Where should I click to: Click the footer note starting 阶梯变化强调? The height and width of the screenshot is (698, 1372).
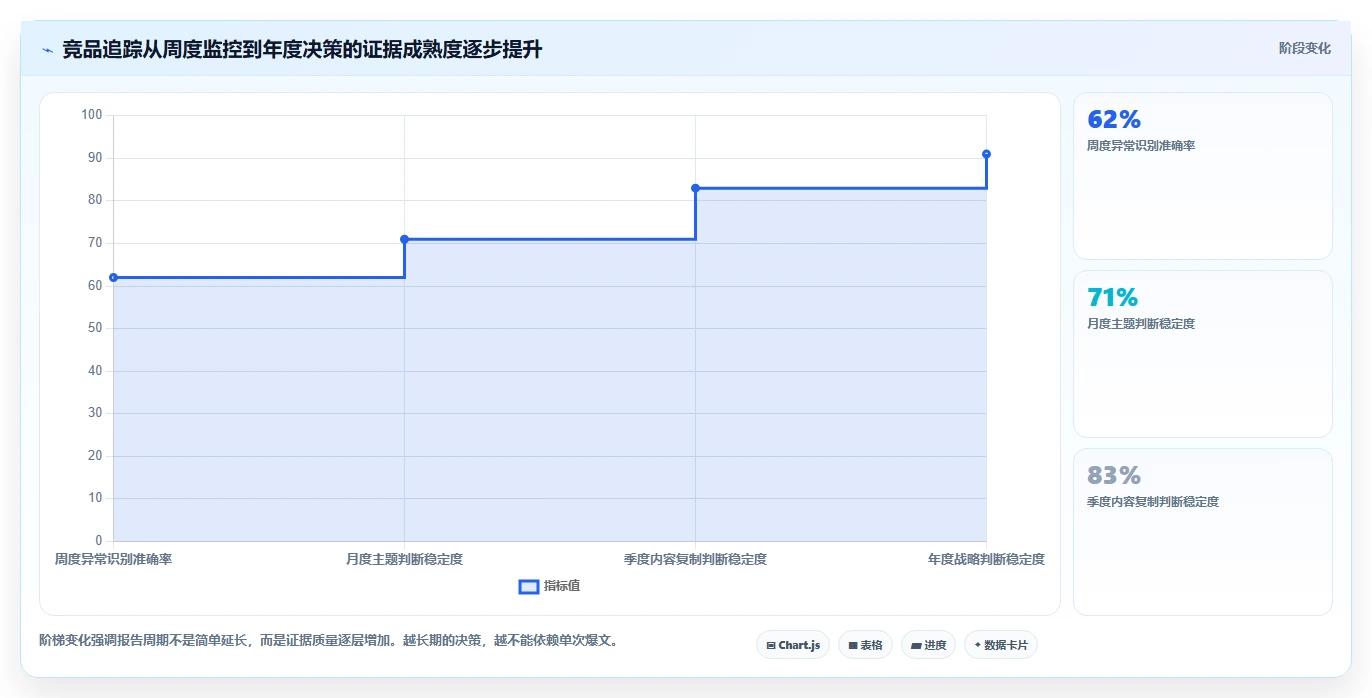[x=328, y=640]
